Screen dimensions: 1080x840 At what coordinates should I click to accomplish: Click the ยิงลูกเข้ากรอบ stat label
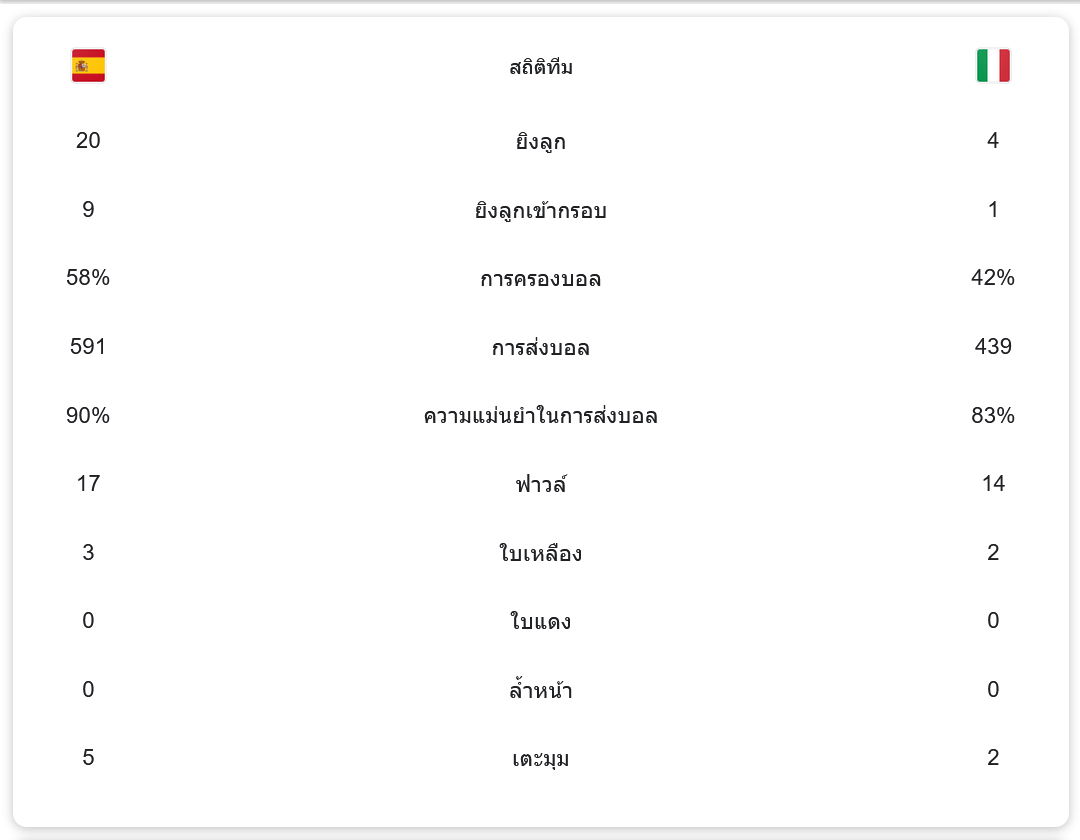(541, 211)
